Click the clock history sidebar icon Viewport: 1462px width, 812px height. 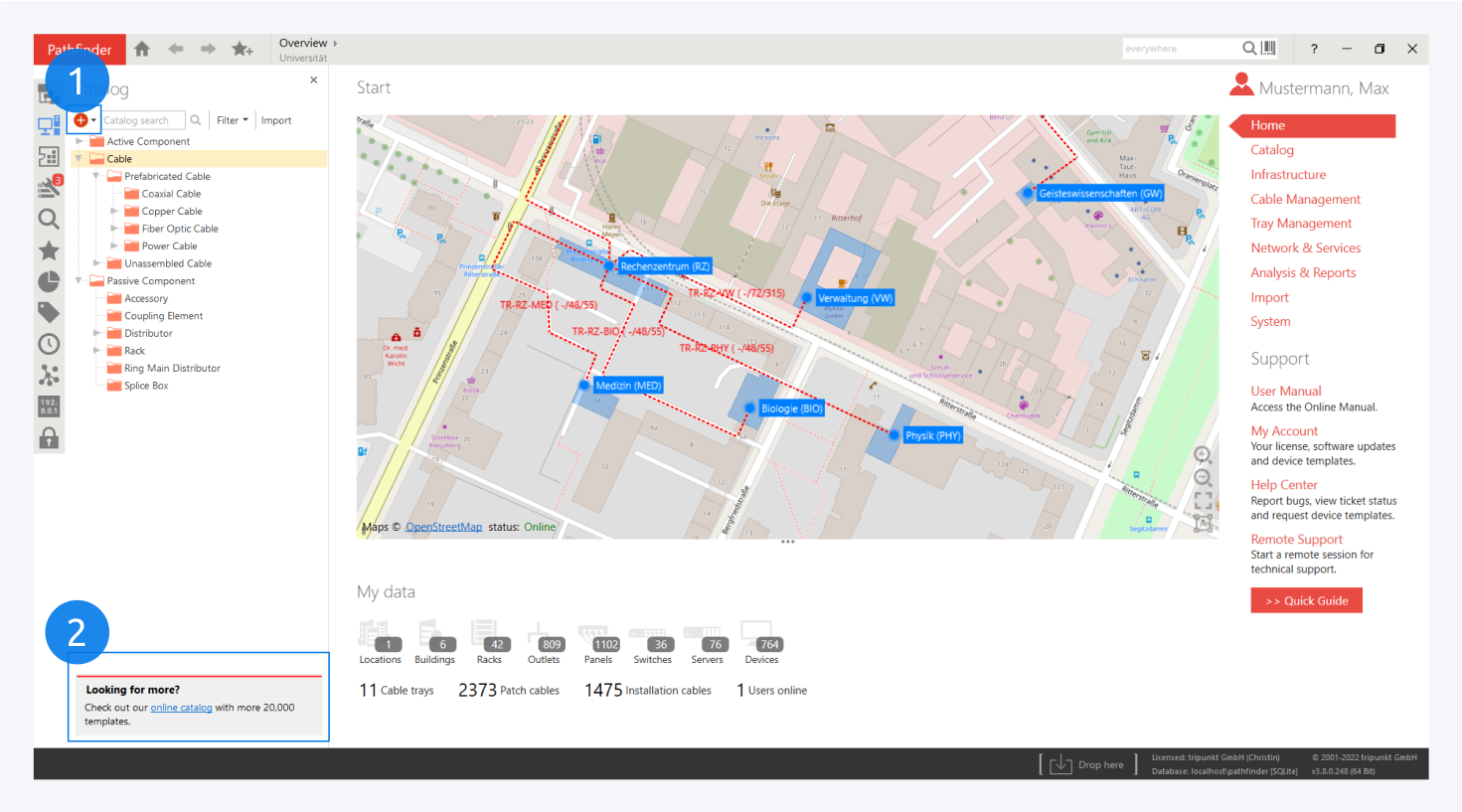point(49,344)
